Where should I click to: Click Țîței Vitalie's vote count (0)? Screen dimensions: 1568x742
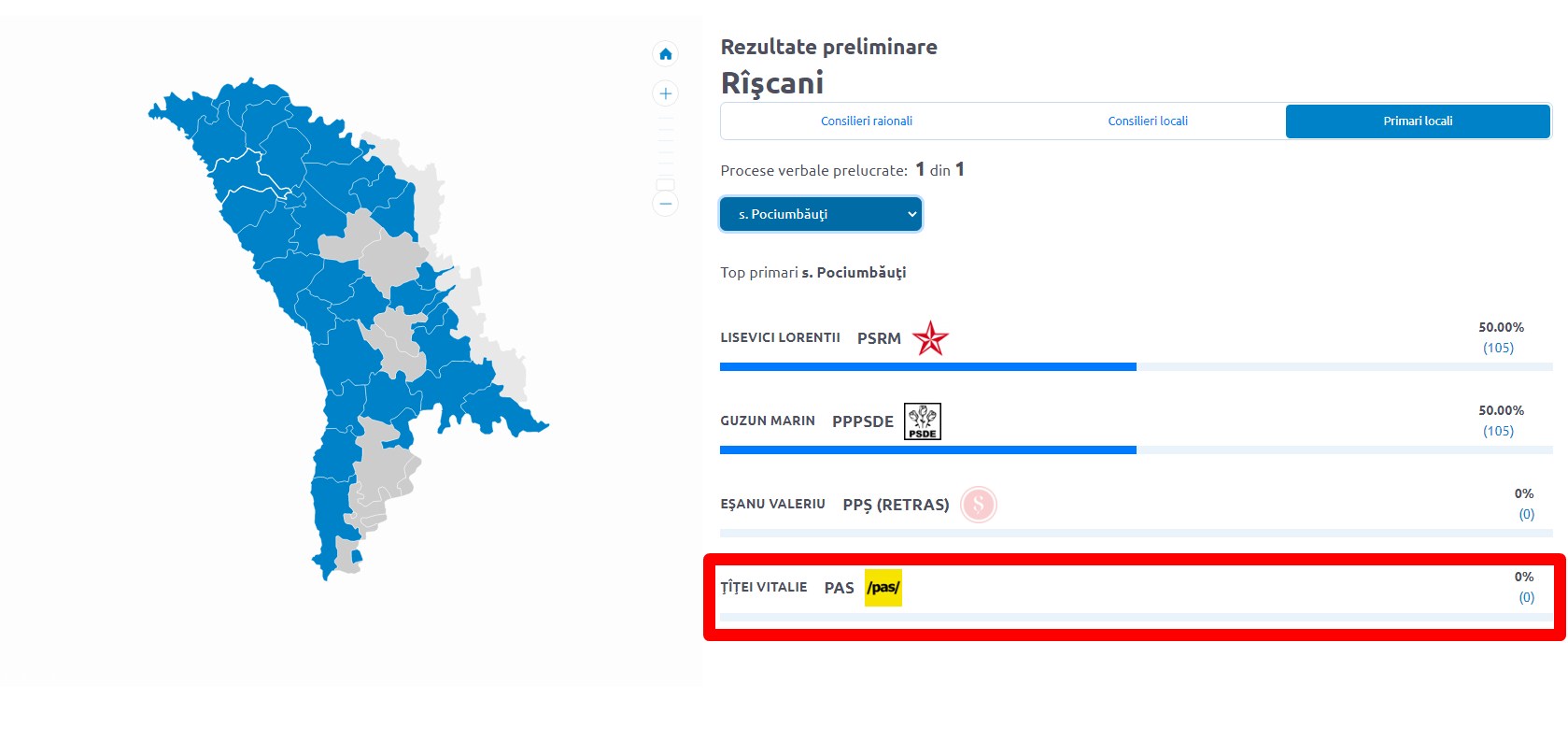point(1526,597)
